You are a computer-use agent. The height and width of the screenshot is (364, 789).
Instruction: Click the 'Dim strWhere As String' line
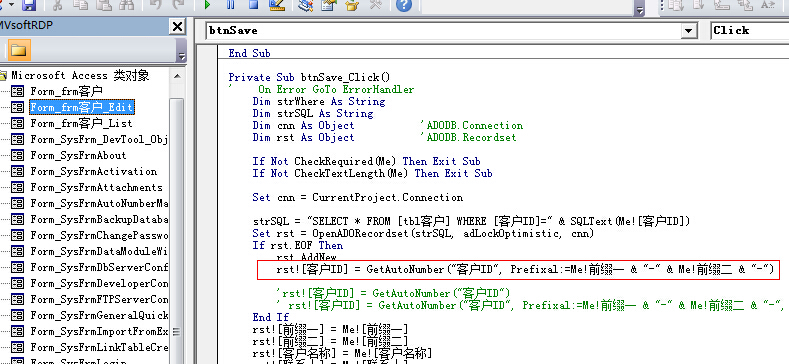[x=319, y=102]
